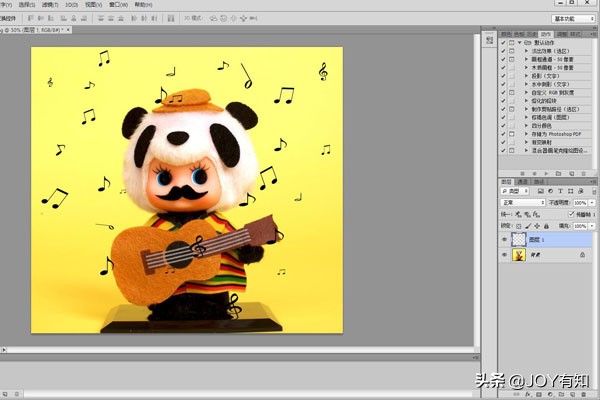Click the play action button
The height and width of the screenshot is (400, 600).
click(x=546, y=174)
